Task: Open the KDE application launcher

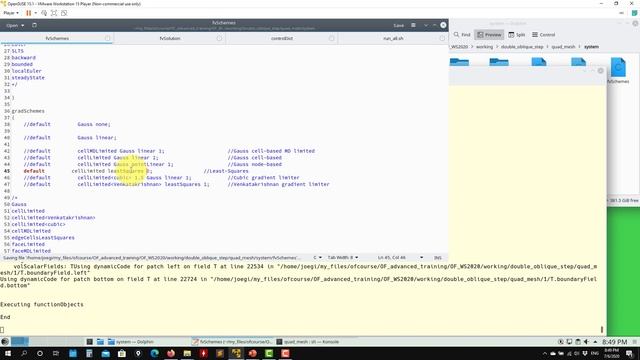Action: tap(5, 342)
